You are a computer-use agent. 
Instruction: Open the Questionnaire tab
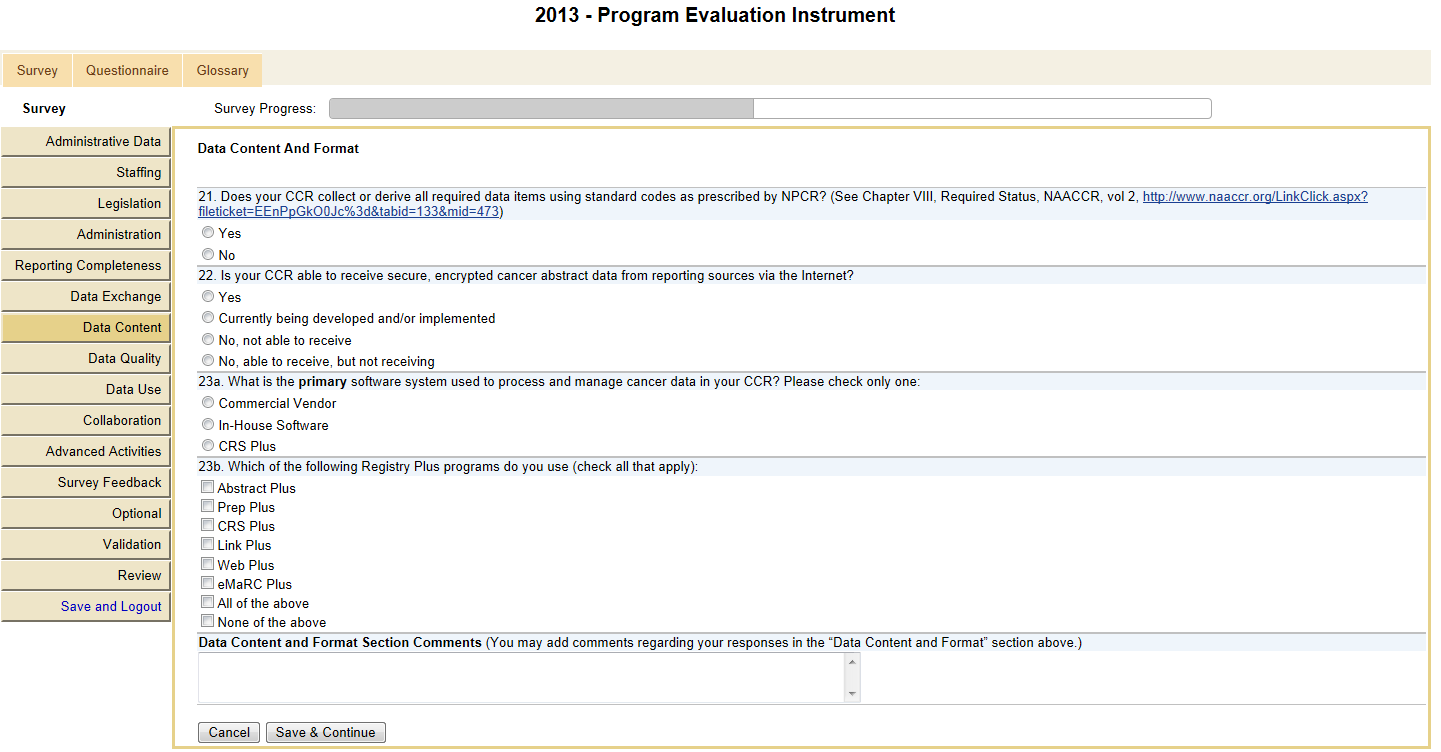click(x=127, y=70)
